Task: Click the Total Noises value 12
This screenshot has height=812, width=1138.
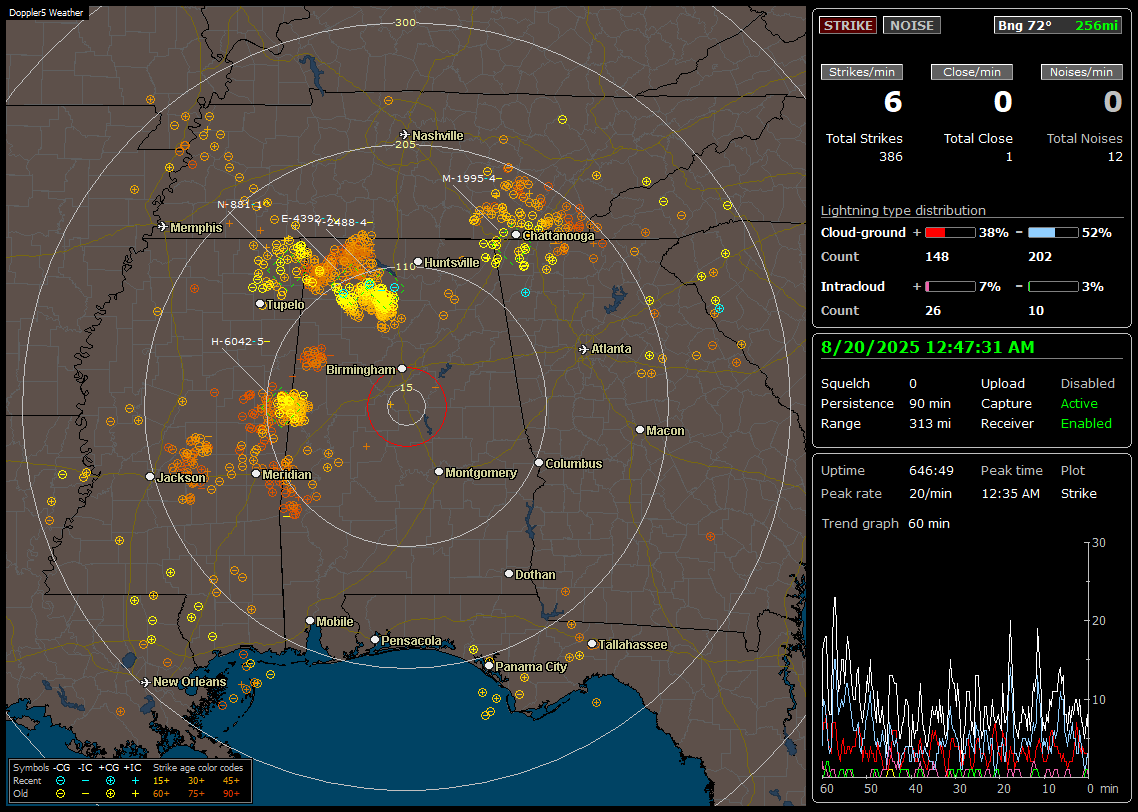Action: [x=1115, y=157]
